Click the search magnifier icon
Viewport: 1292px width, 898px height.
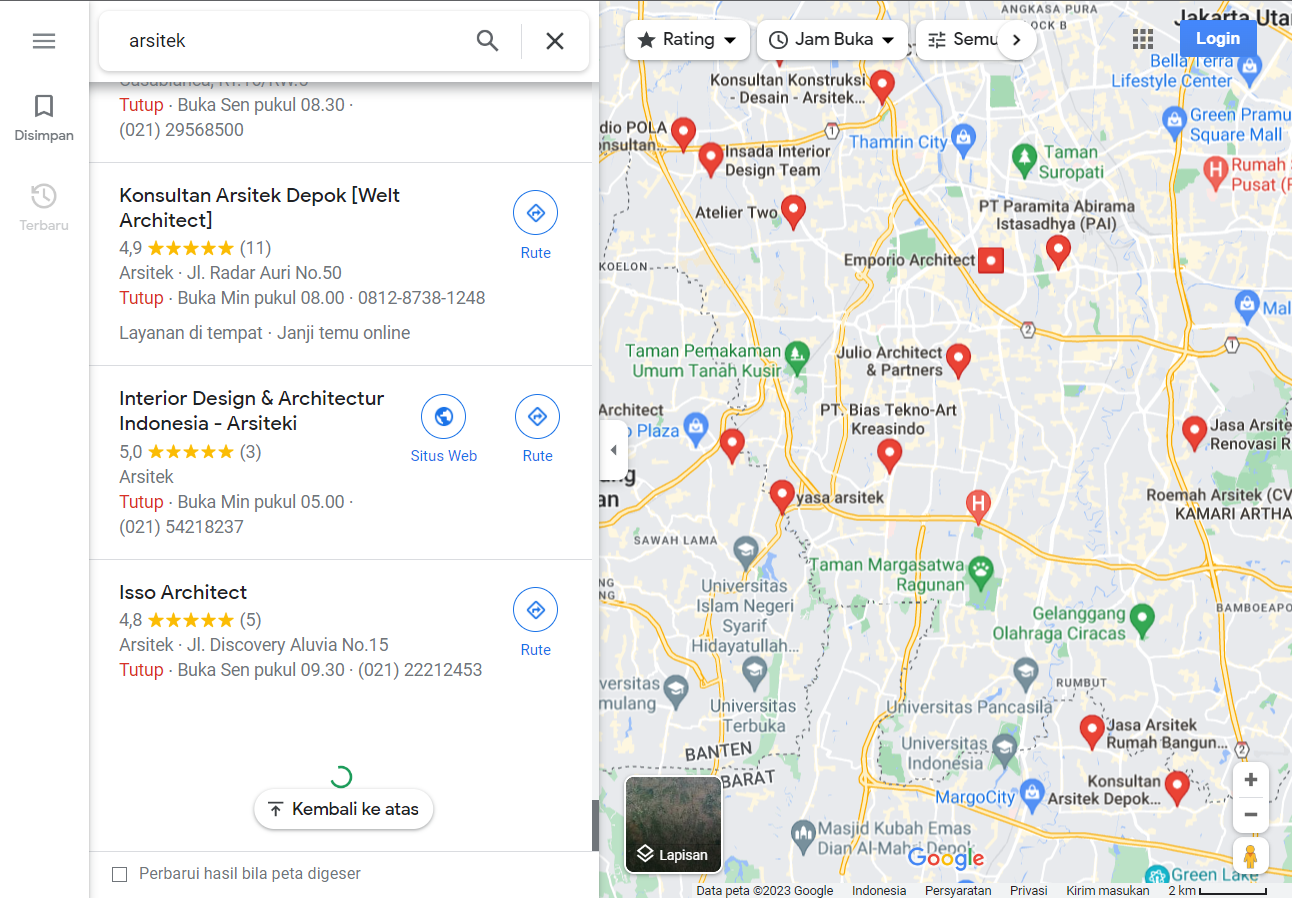tap(487, 41)
